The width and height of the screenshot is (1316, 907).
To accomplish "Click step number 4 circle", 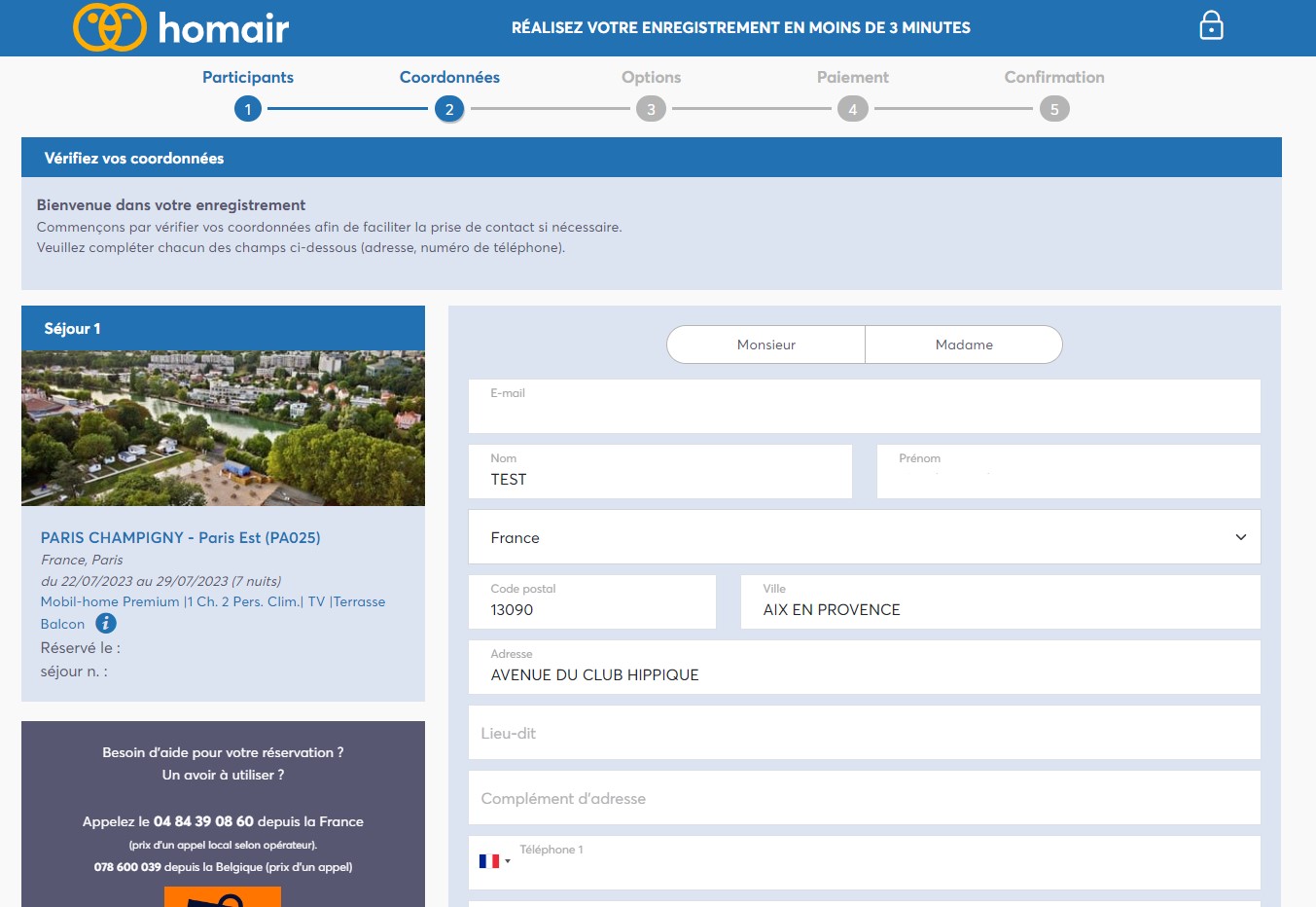I will [853, 109].
